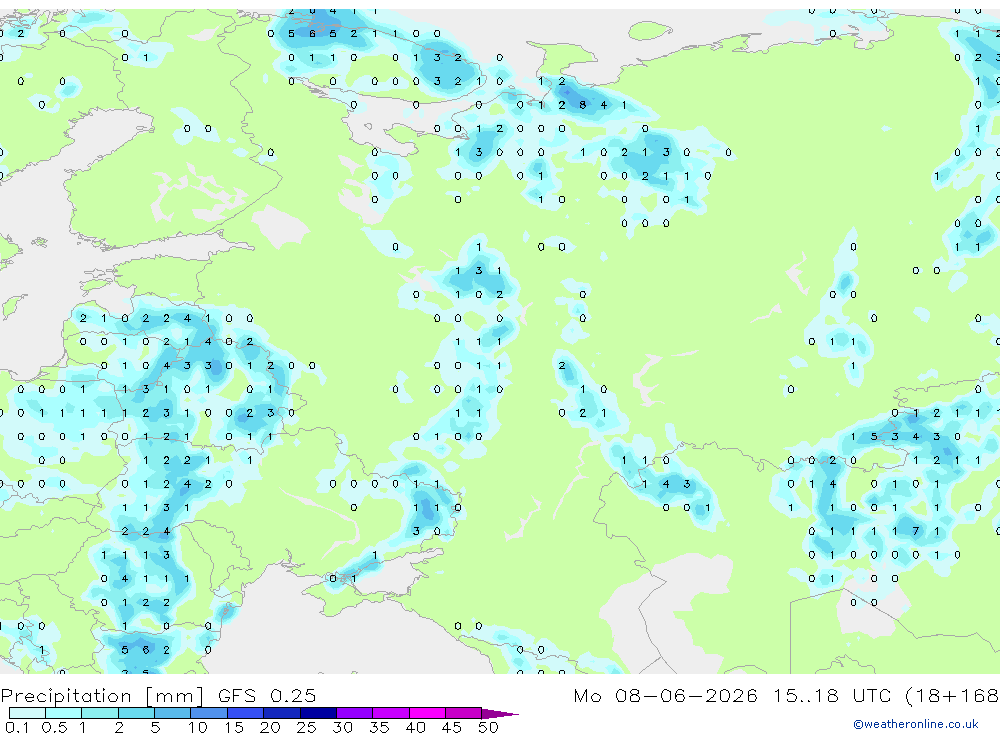This screenshot has height=733, width=1000.
Task: Open the weatheronline.co.uk copyright link
Action: 915,724
